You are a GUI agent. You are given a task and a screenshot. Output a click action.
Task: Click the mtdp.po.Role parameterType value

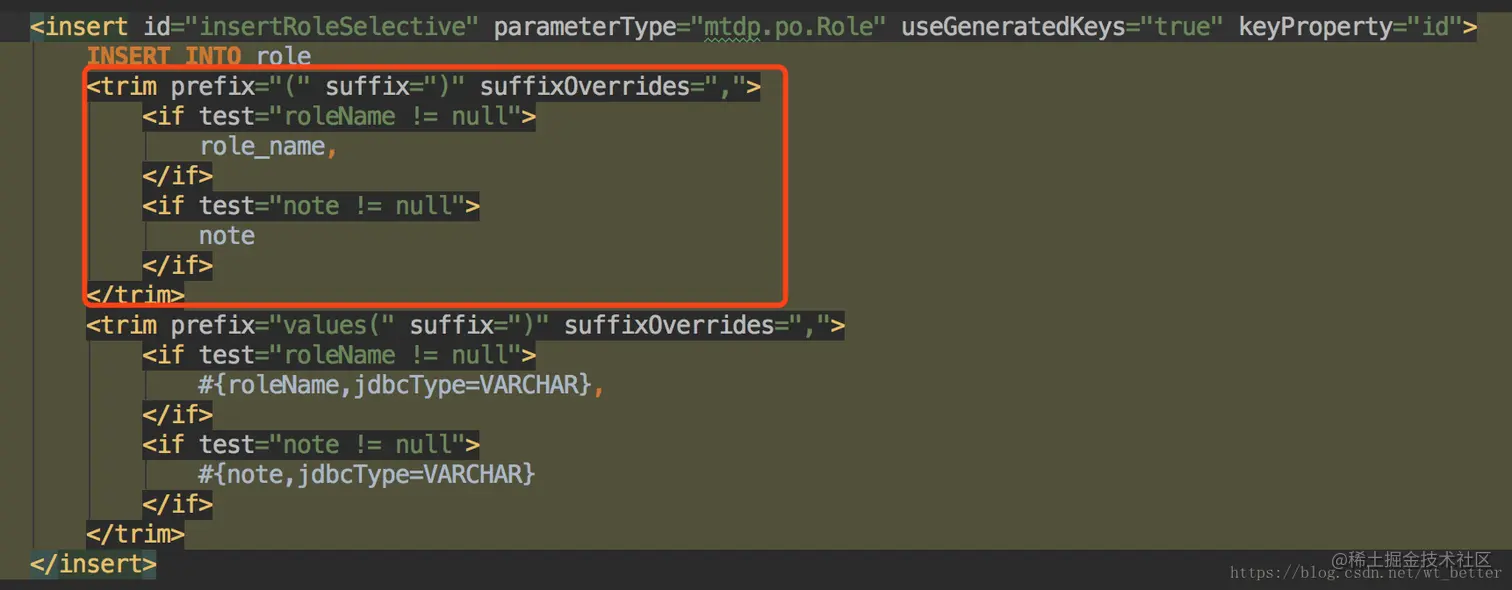[x=788, y=26]
